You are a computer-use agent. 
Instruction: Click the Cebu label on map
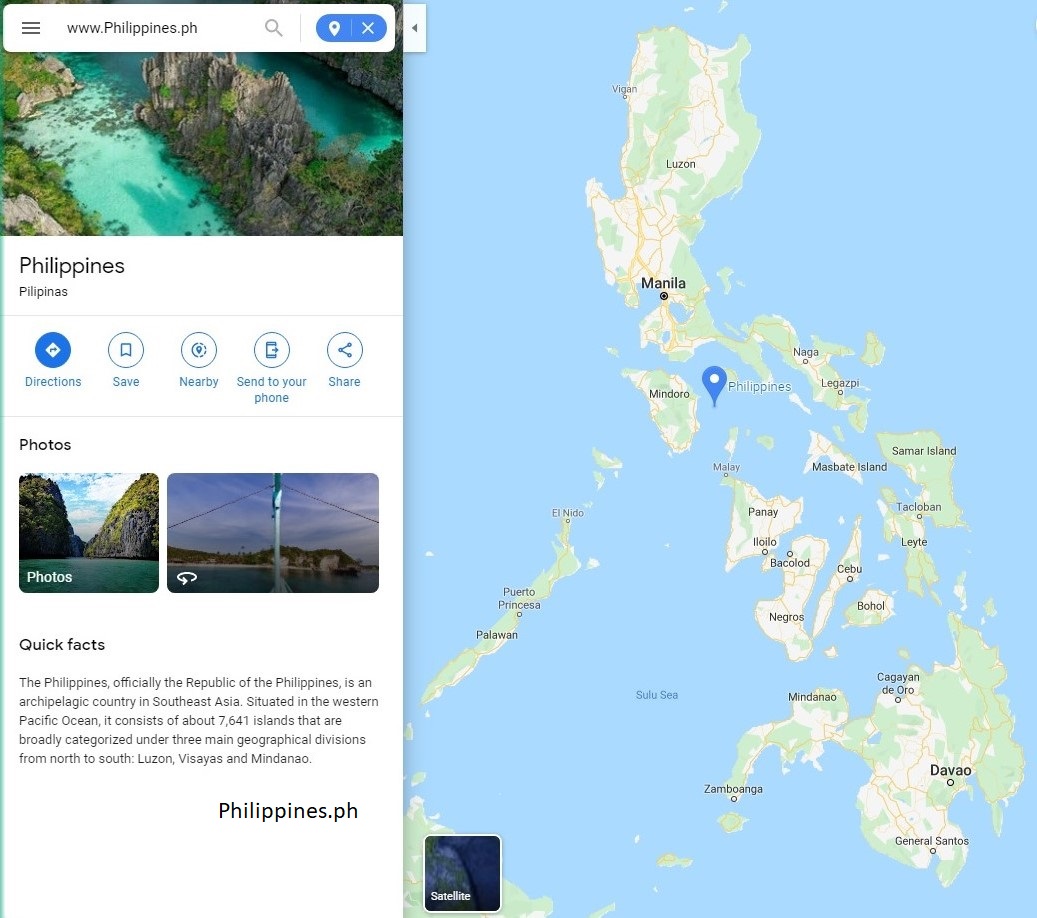pyautogui.click(x=849, y=569)
